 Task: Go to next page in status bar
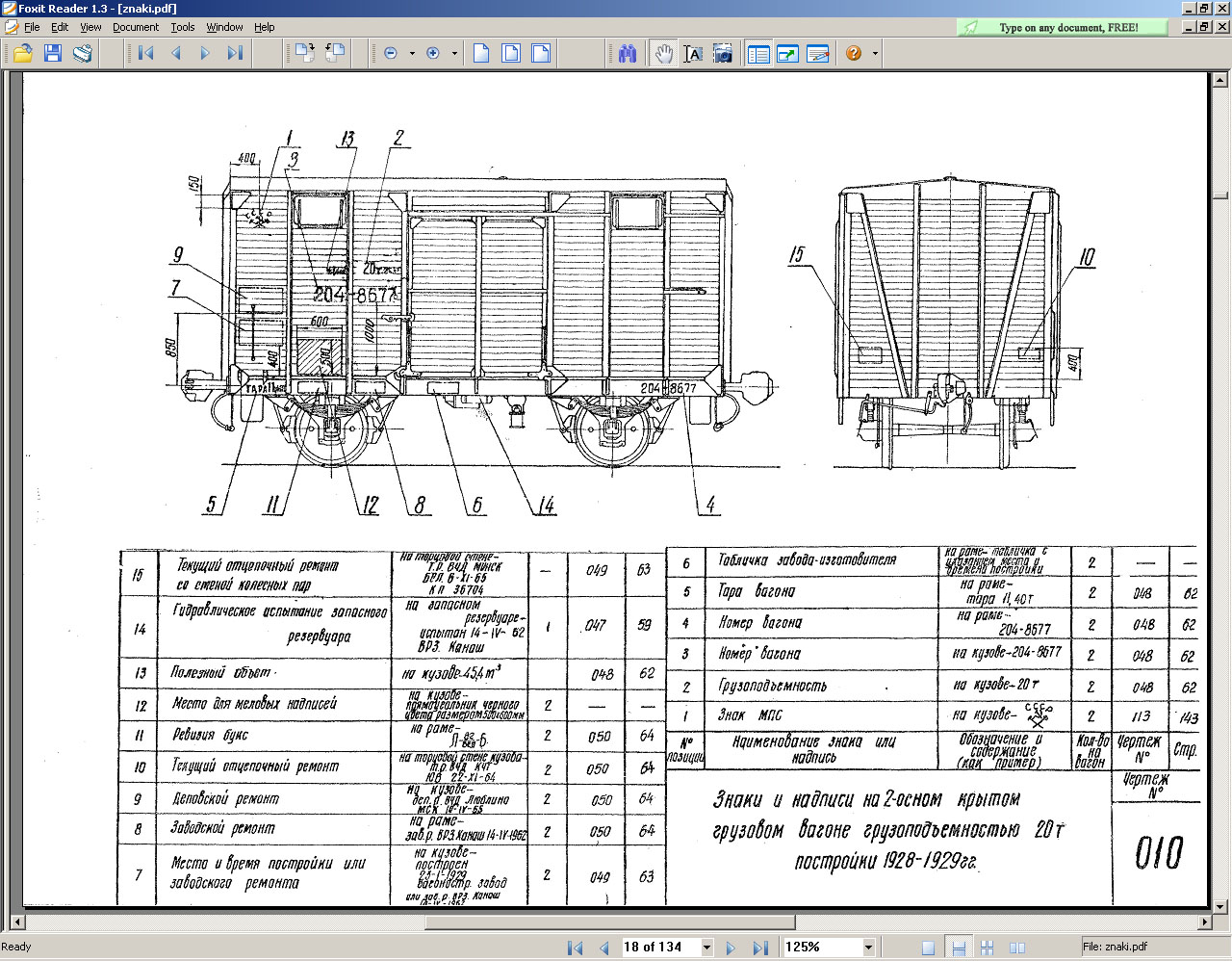(731, 948)
